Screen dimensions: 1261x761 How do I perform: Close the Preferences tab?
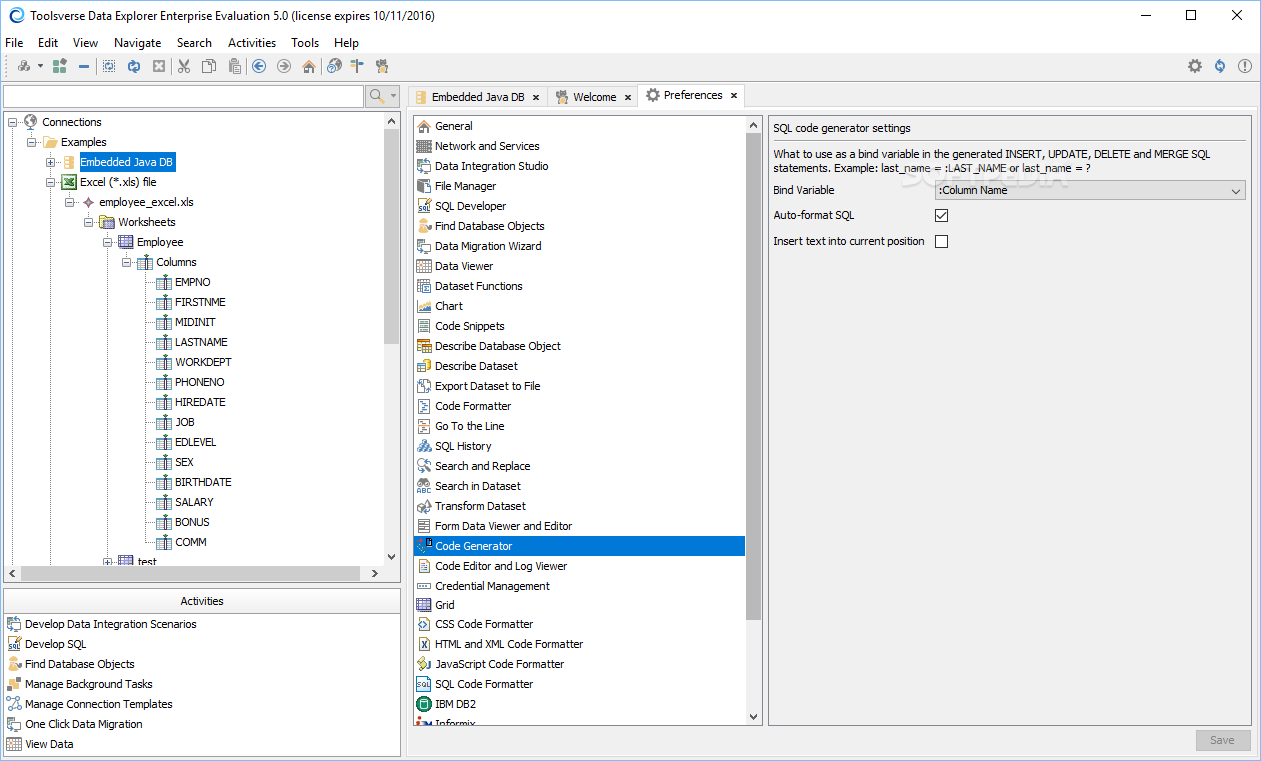[x=733, y=96]
